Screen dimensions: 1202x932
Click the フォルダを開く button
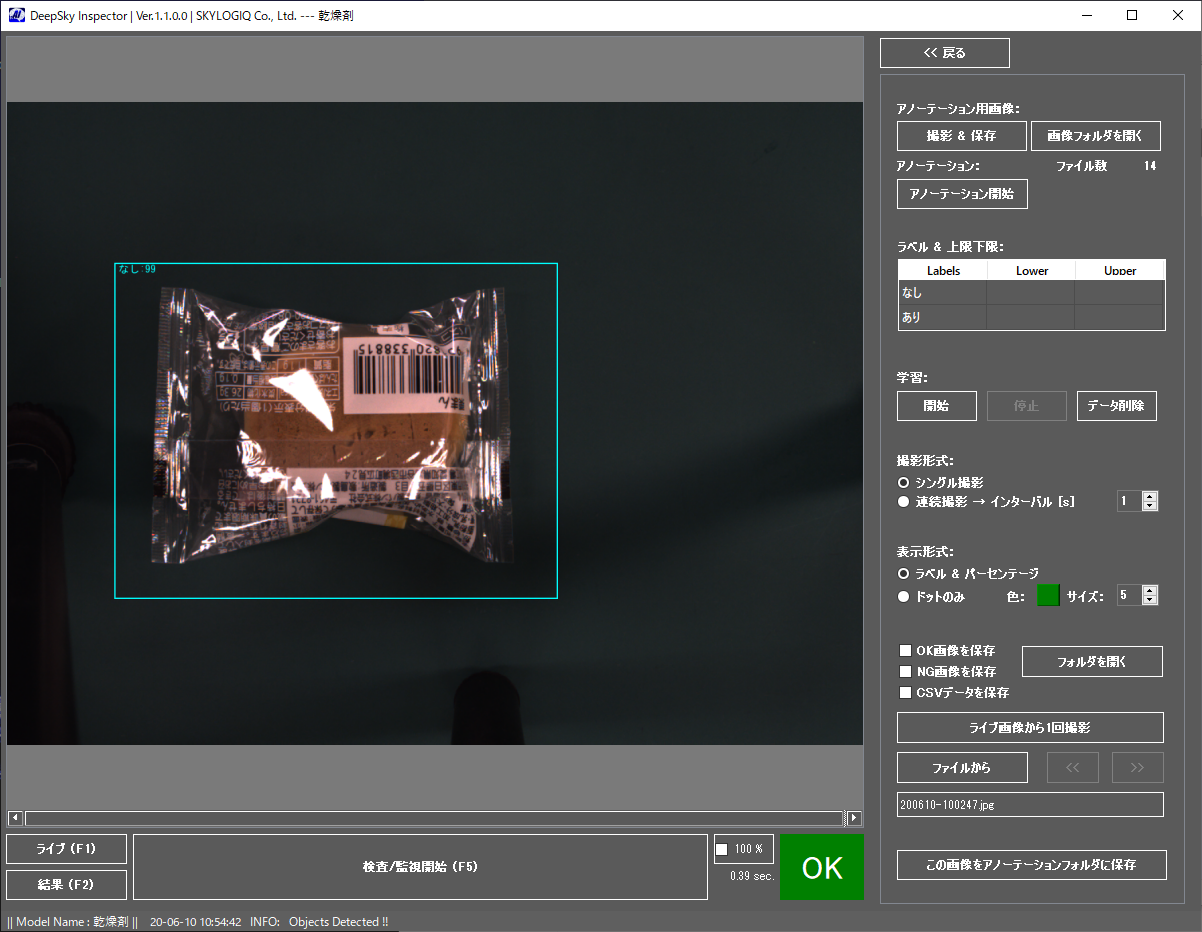pyautogui.click(x=1092, y=662)
